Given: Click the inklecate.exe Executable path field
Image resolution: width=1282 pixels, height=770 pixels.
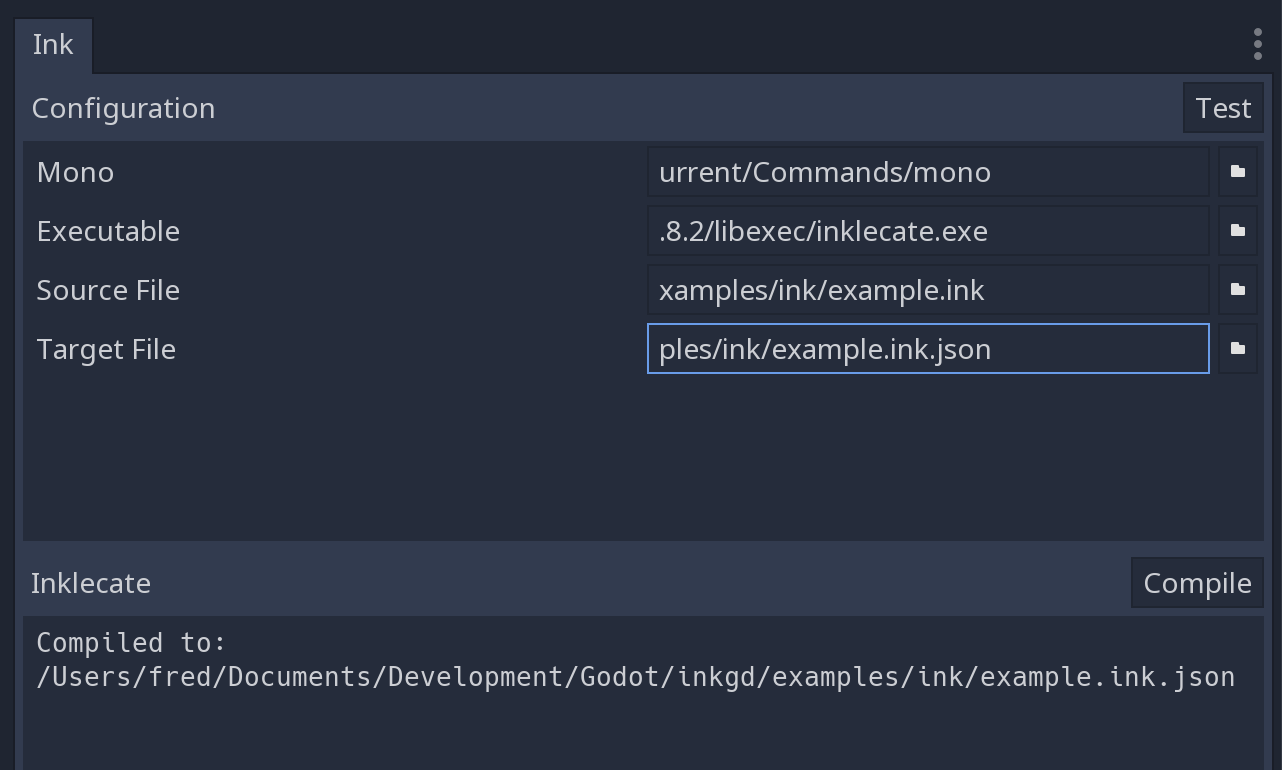Looking at the screenshot, I should pos(927,231).
